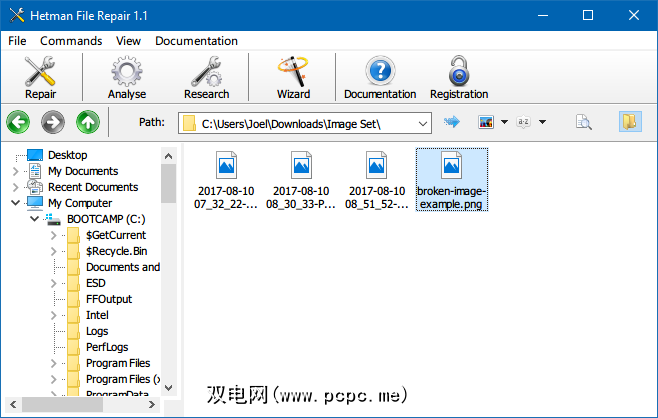This screenshot has height=418, width=658.
Task: Click the tree's scroll up arrow
Action: [169, 156]
